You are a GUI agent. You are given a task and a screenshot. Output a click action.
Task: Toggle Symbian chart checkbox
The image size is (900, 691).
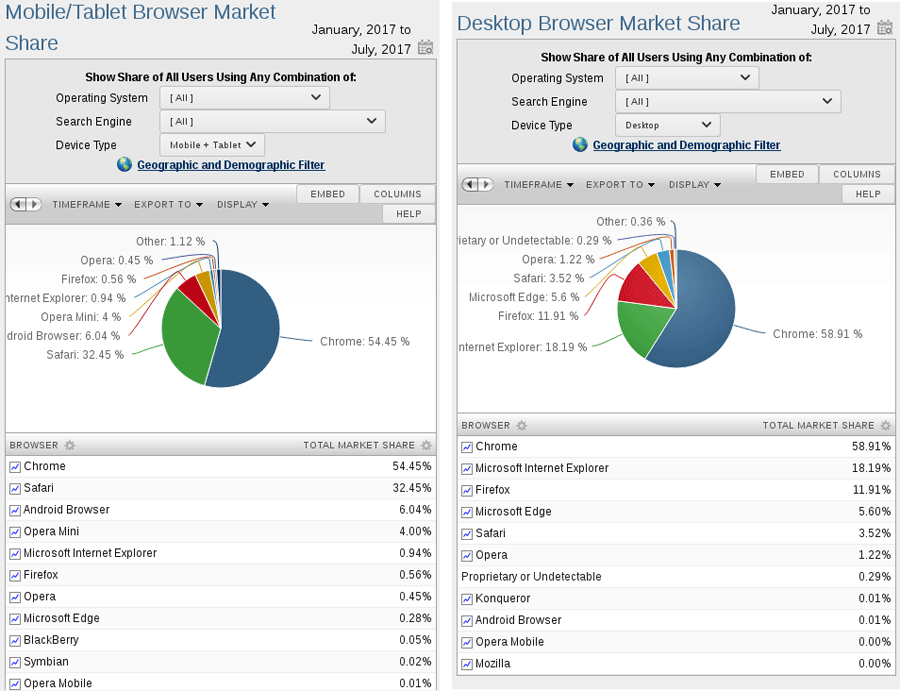(15, 663)
